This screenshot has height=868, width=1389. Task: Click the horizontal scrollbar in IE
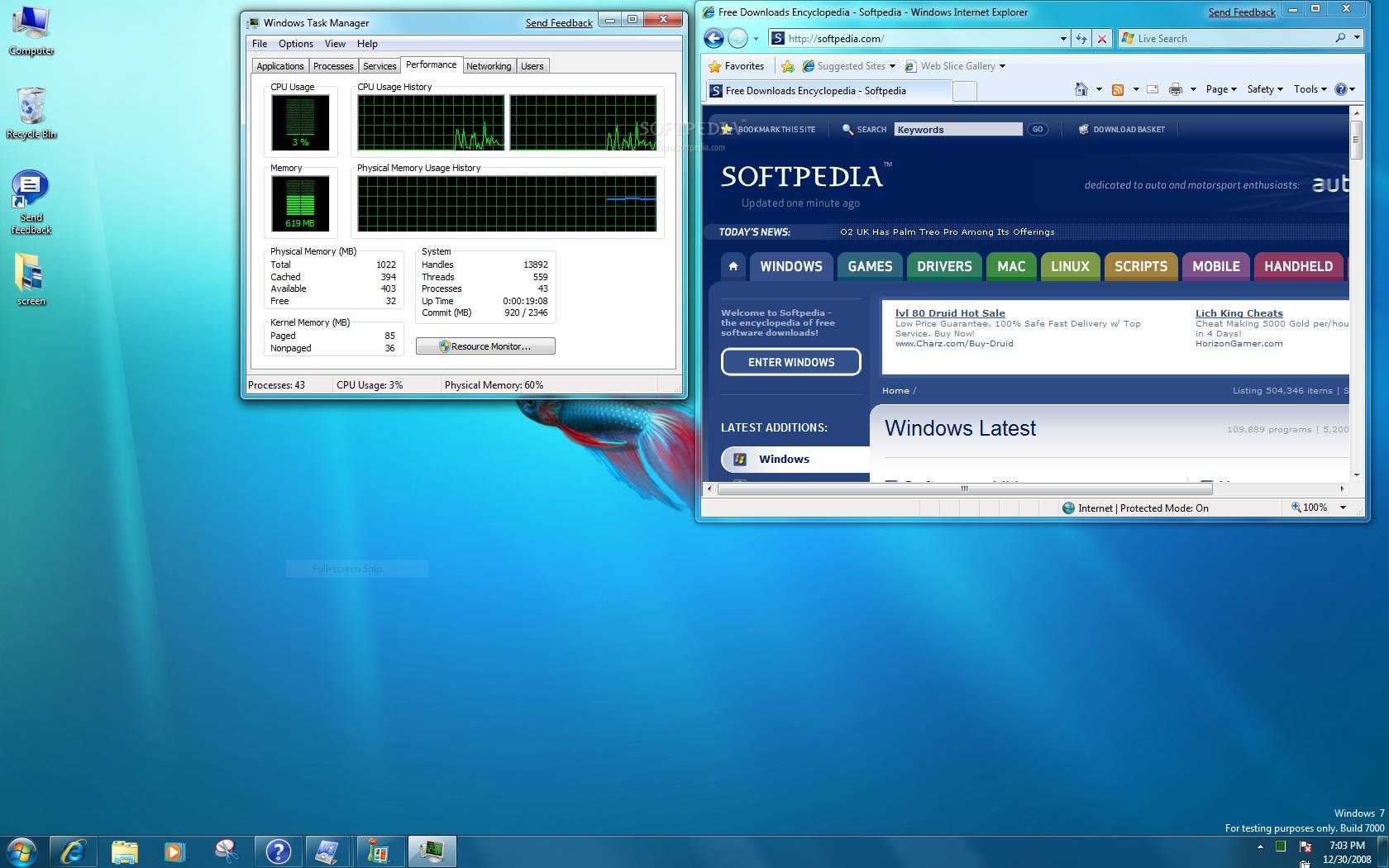pos(964,489)
